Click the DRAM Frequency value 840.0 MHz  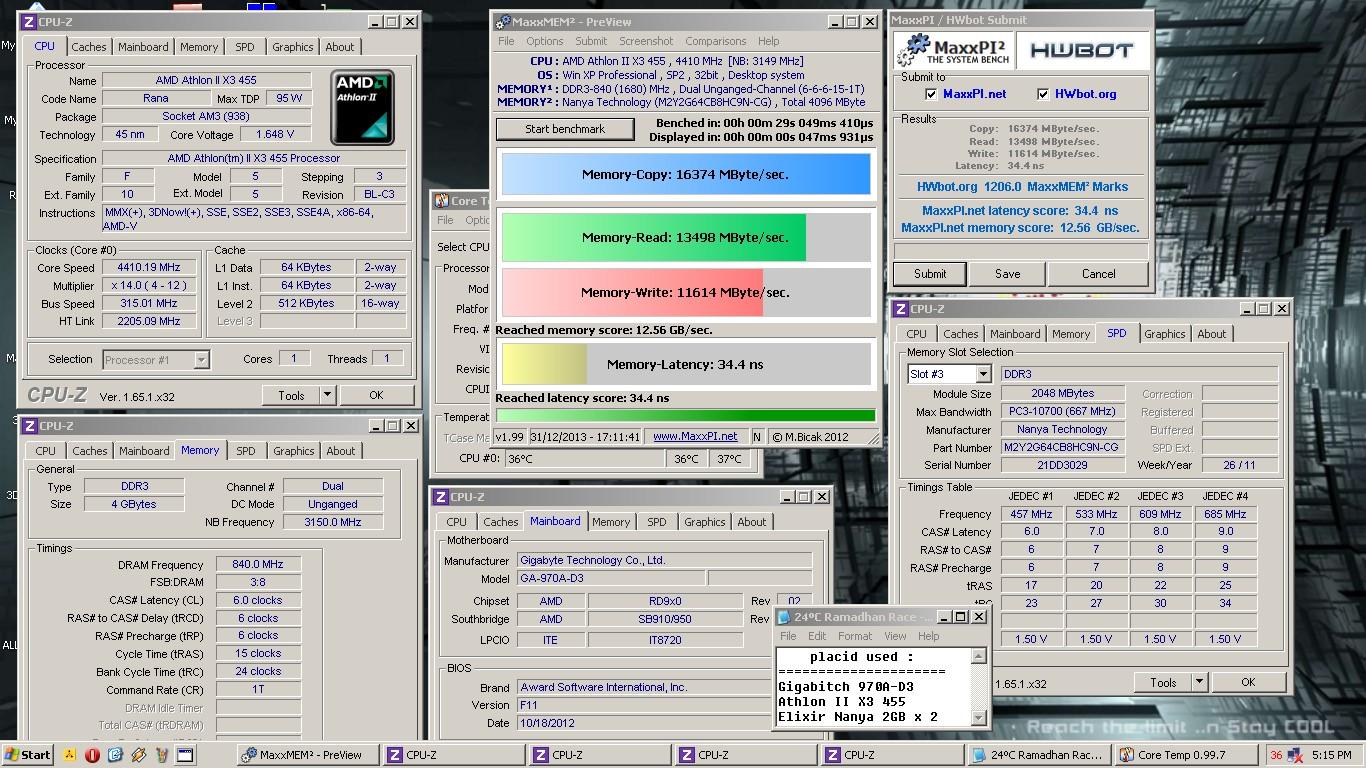click(x=258, y=565)
